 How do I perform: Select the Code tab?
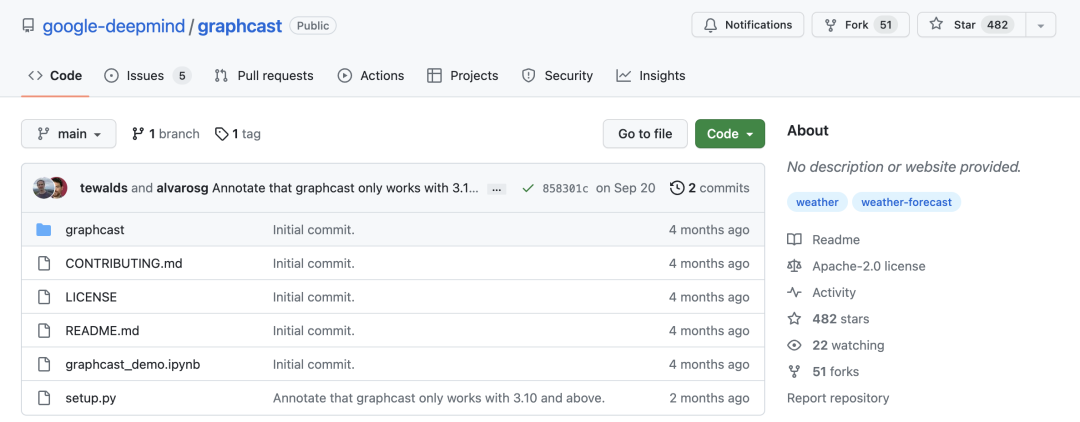click(55, 76)
